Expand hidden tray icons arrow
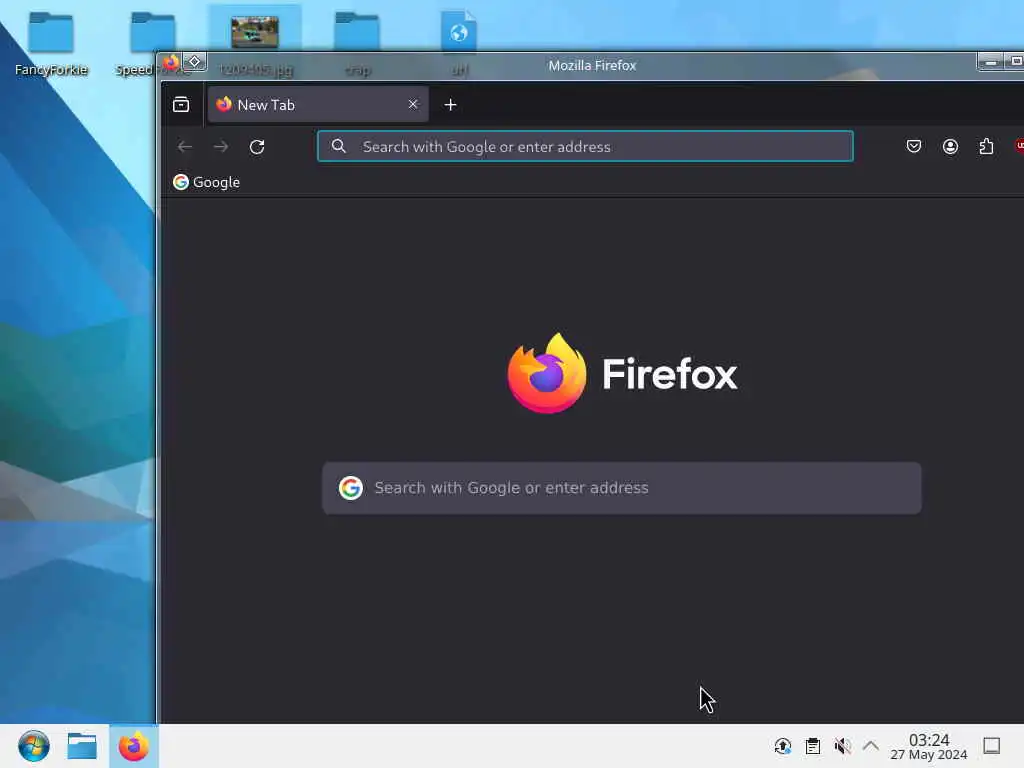The height and width of the screenshot is (768, 1024). [x=871, y=746]
